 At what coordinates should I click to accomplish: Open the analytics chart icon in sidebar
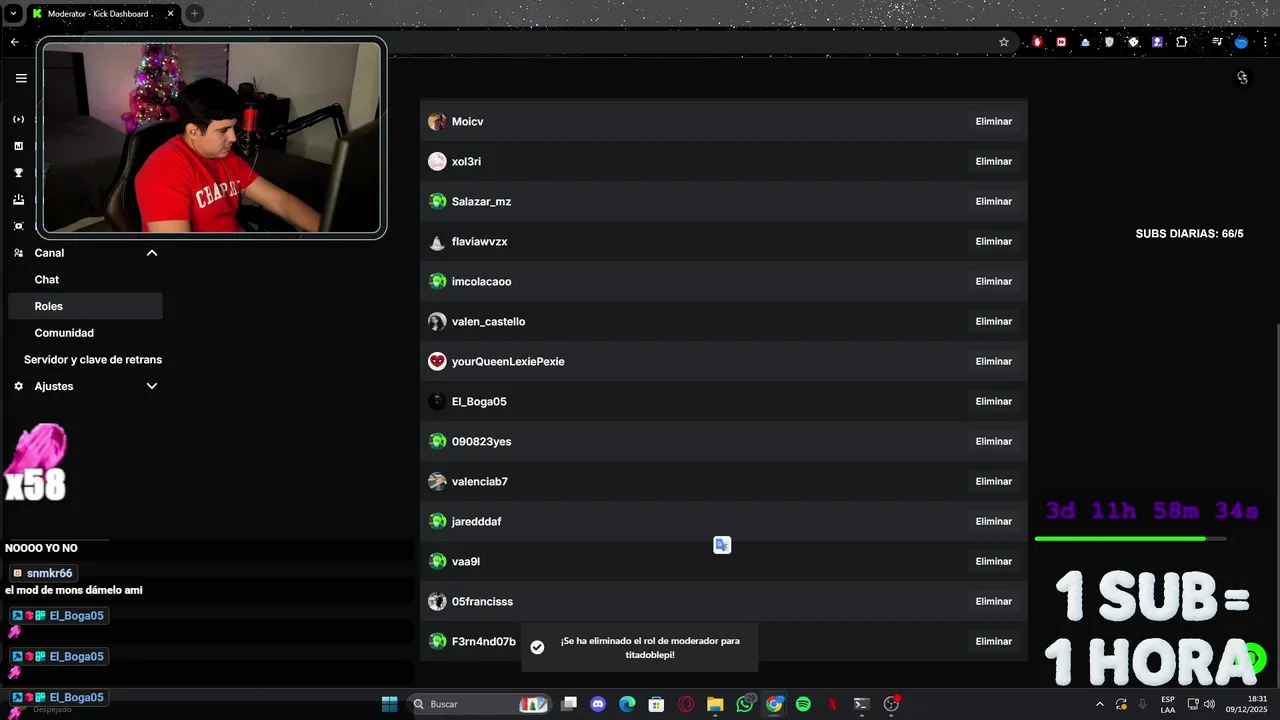click(18, 146)
